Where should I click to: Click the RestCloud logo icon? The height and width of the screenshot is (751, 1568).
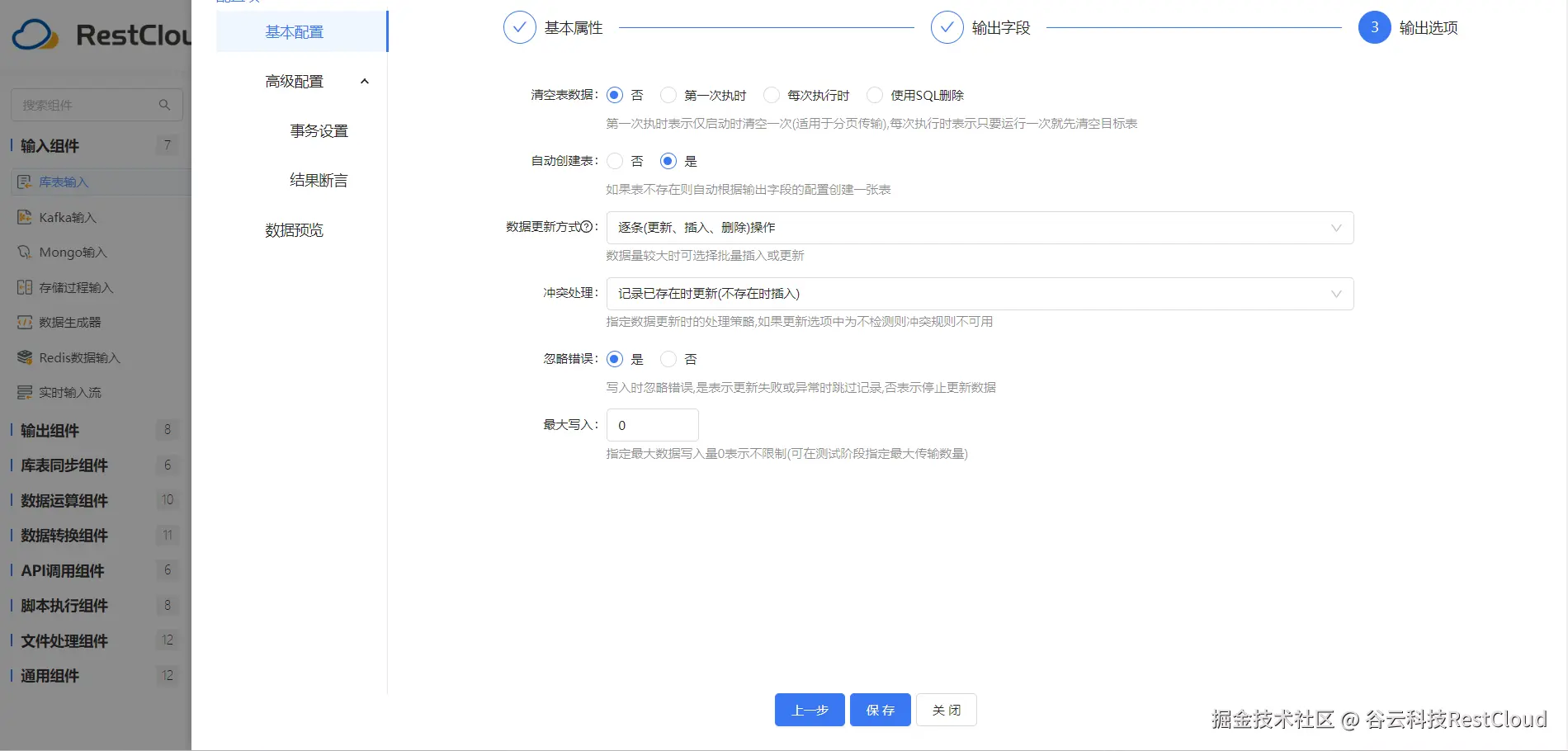pos(35,35)
